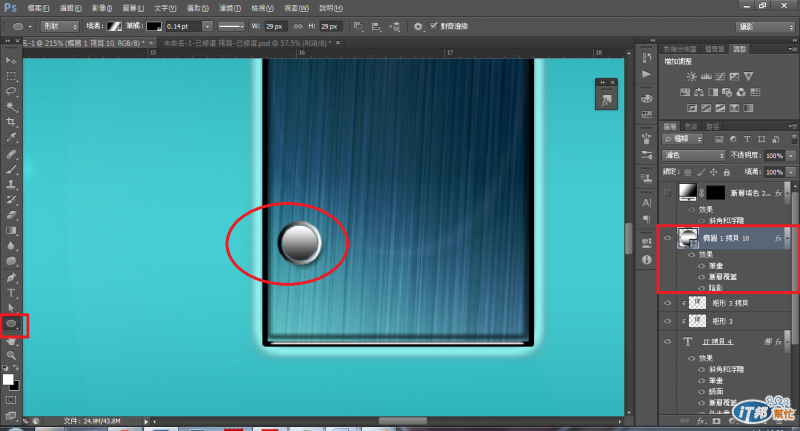Click the white foreground color swatch

[8, 379]
